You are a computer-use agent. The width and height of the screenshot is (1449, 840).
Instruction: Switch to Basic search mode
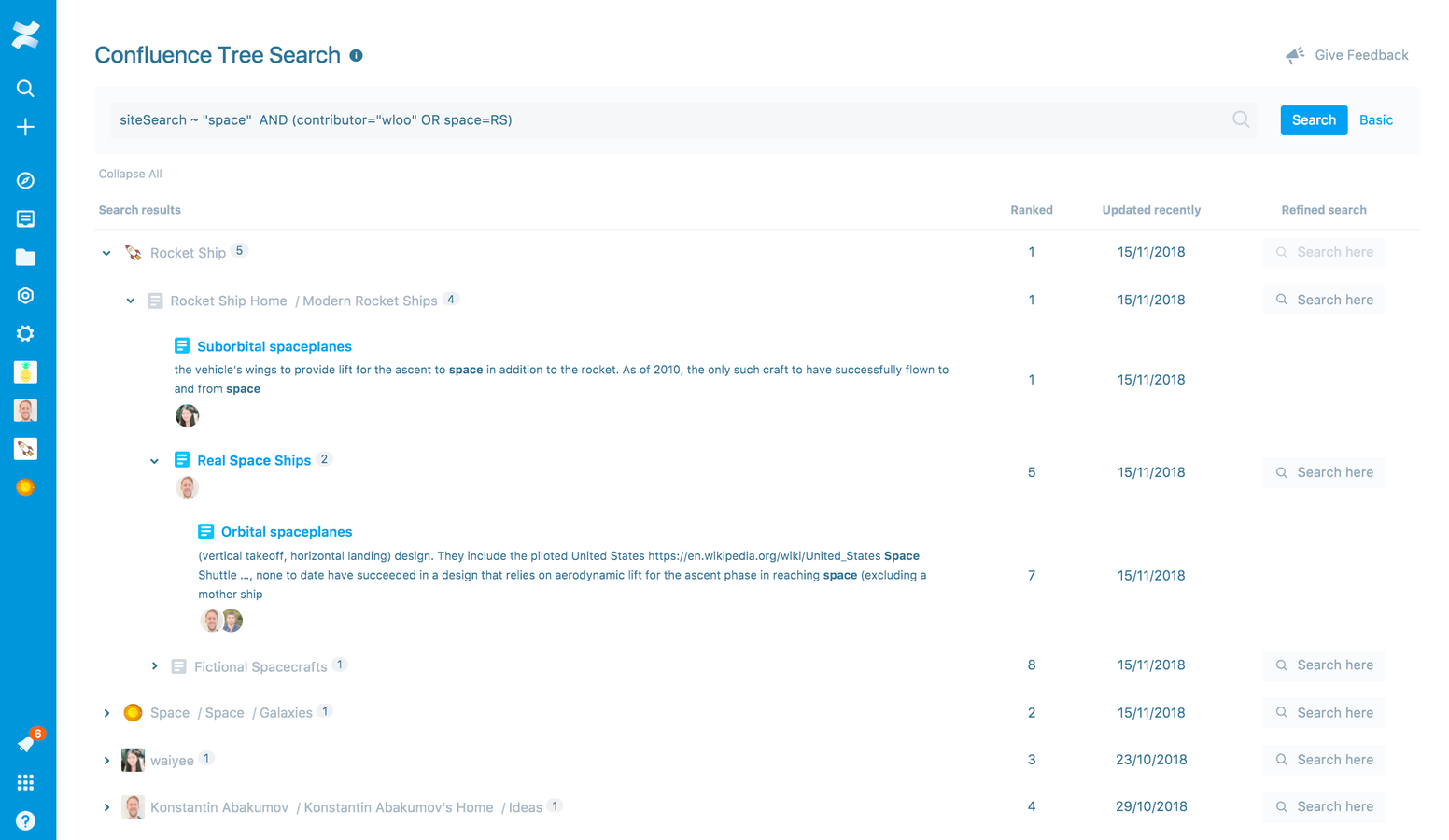(x=1376, y=119)
